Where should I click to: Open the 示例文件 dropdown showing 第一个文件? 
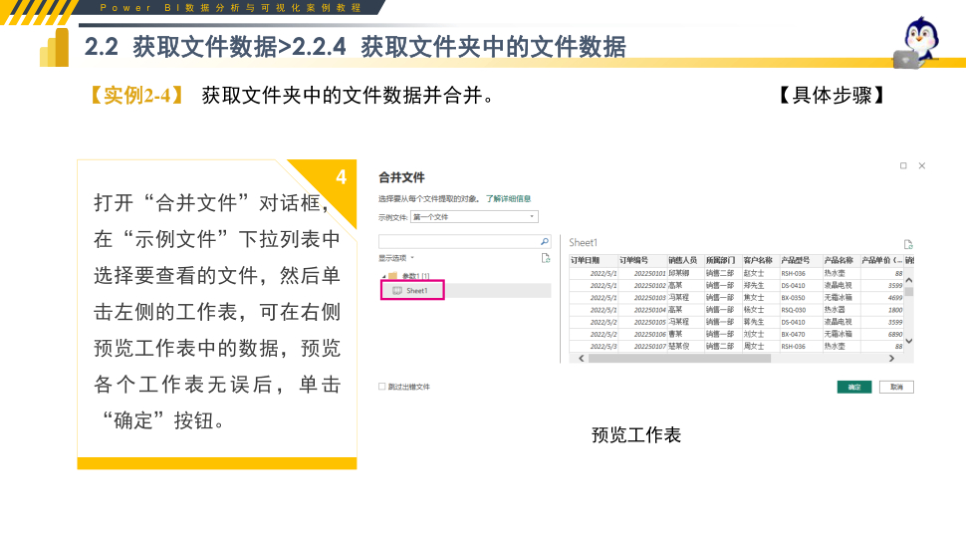pos(474,217)
